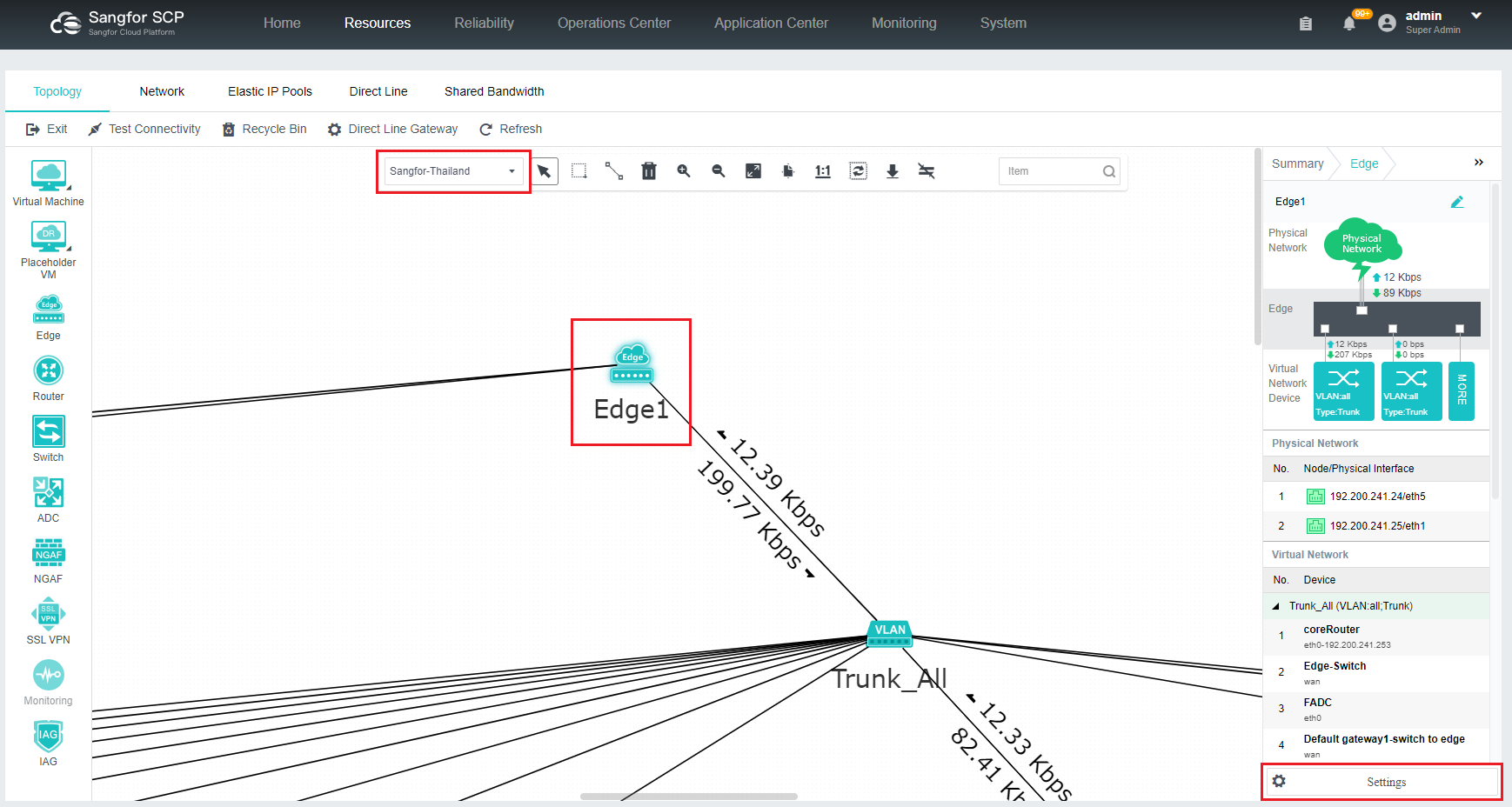This screenshot has width=1512, height=807.
Task: Open the Home menu
Action: tap(282, 23)
